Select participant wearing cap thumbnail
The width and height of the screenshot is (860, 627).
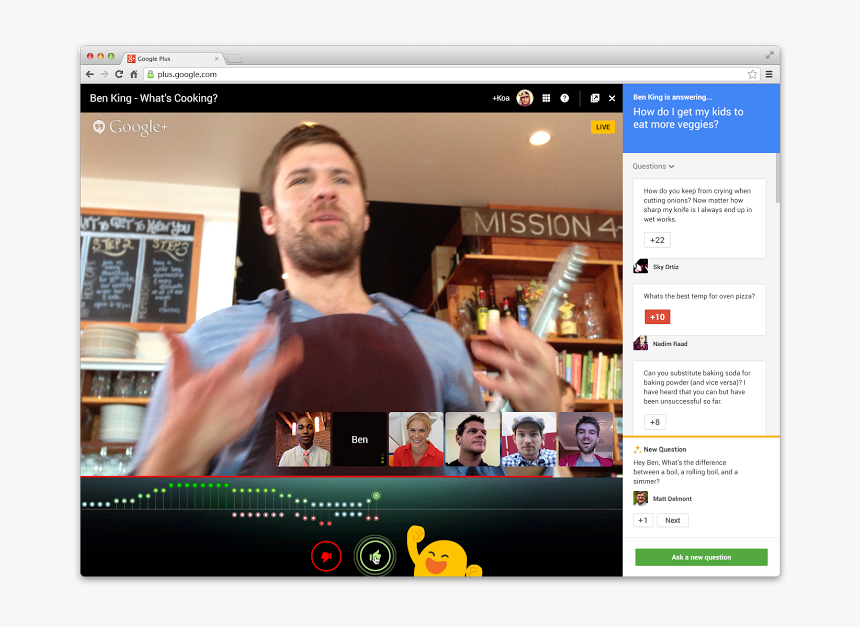[x=529, y=439]
